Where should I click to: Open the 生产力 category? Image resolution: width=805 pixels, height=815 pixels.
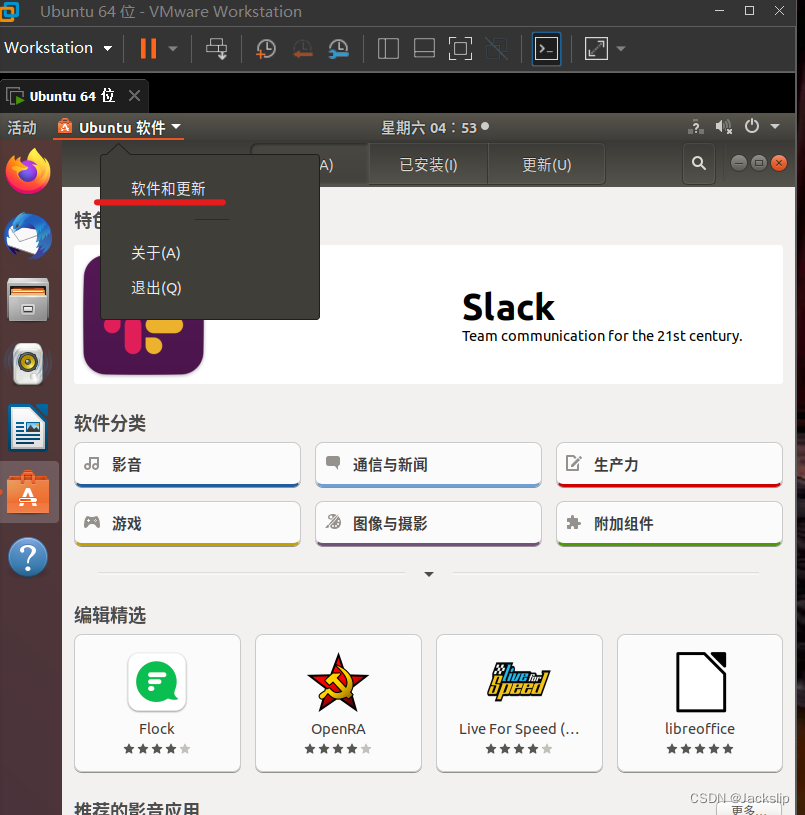pyautogui.click(x=669, y=464)
